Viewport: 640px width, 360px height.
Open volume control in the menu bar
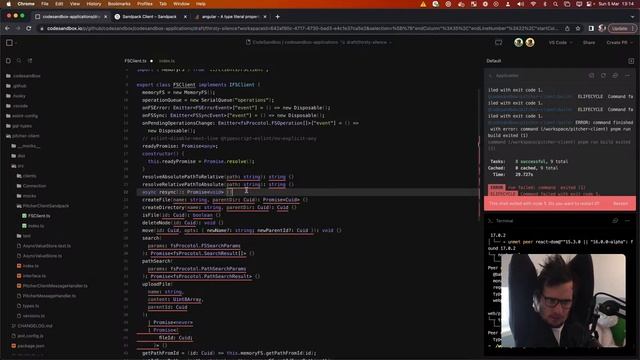click(x=520, y=4)
